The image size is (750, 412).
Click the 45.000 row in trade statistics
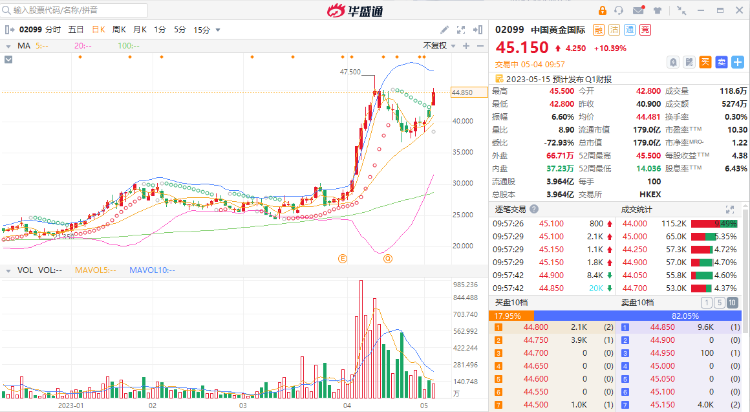pos(680,236)
